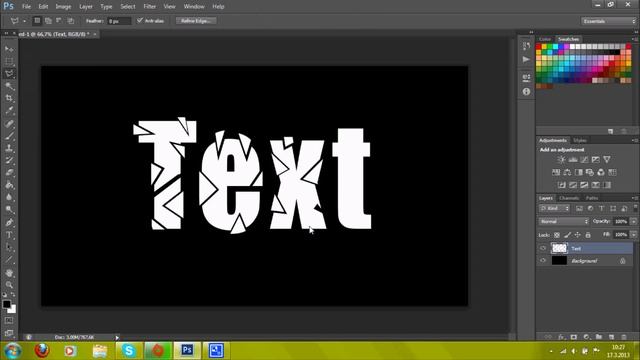The image size is (640, 360).
Task: Open the Fill slider dropdown arrow
Action: (x=633, y=235)
